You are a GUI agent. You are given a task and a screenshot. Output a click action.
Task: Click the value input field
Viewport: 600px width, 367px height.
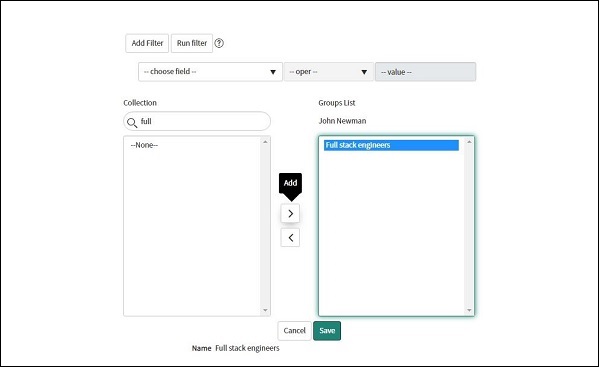(426, 72)
